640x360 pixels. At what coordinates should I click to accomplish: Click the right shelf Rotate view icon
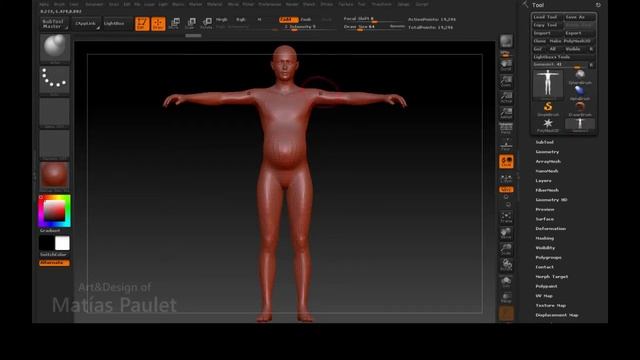(x=506, y=265)
